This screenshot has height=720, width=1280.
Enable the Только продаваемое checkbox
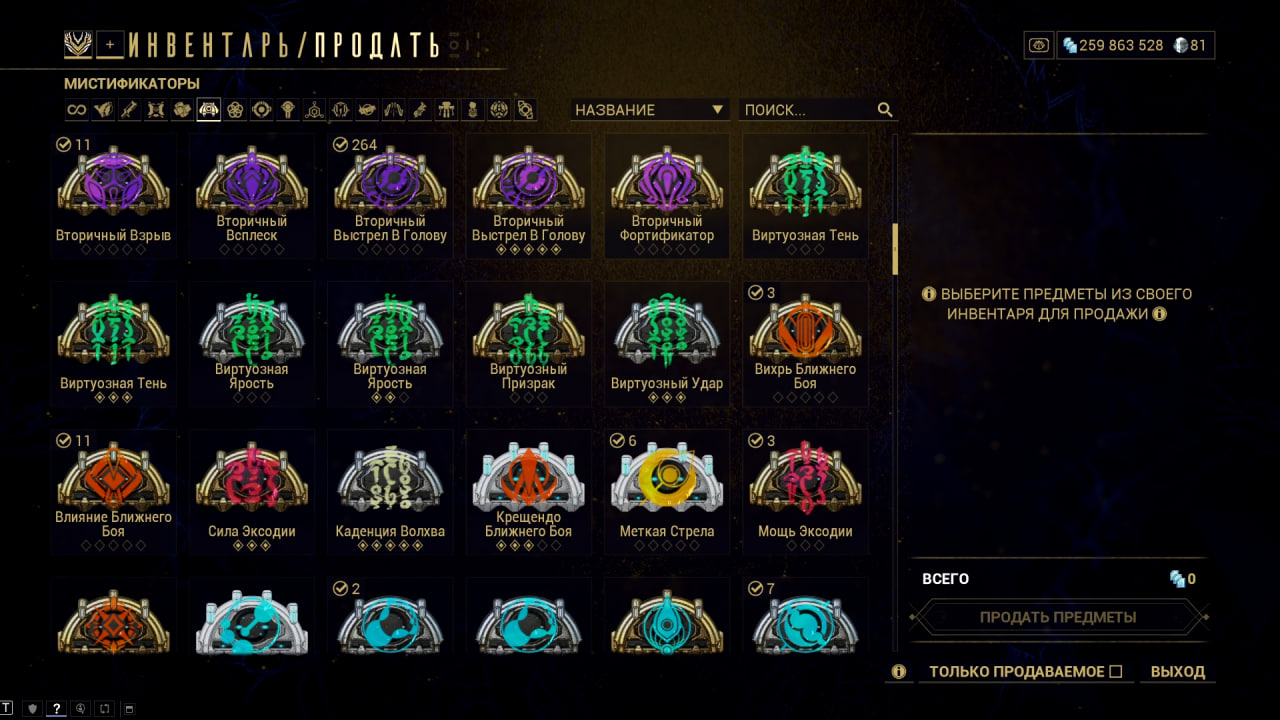(x=1116, y=672)
